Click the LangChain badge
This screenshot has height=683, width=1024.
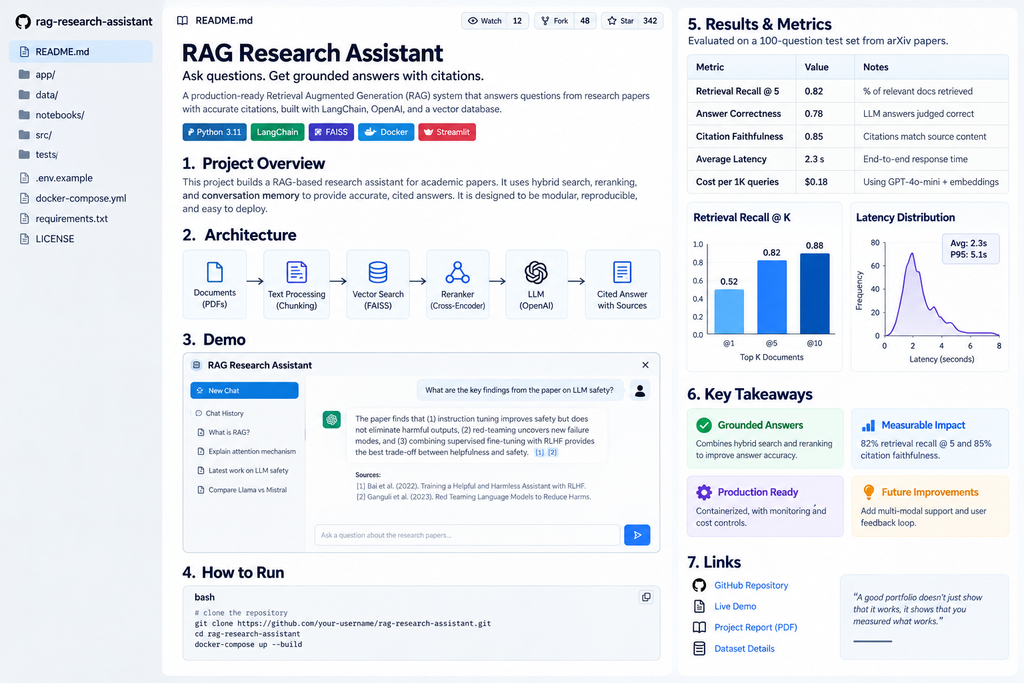pyautogui.click(x=278, y=132)
